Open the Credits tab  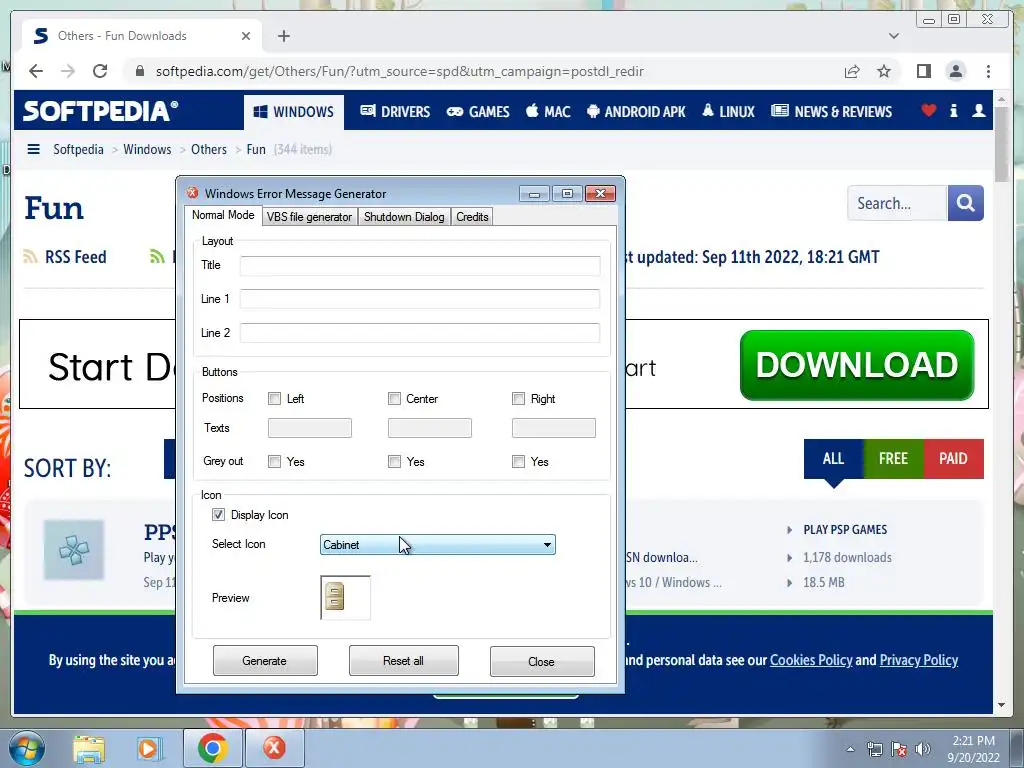(472, 217)
